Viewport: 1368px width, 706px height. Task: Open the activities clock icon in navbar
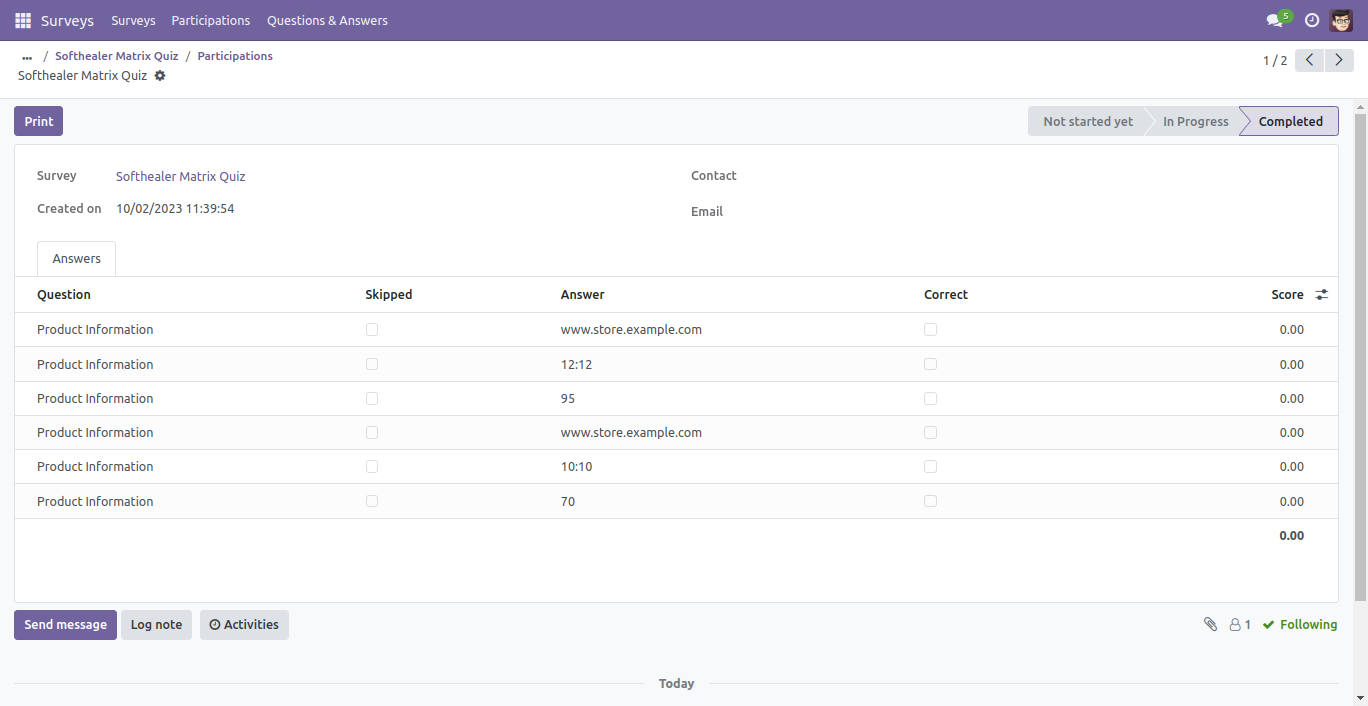[x=1312, y=20]
